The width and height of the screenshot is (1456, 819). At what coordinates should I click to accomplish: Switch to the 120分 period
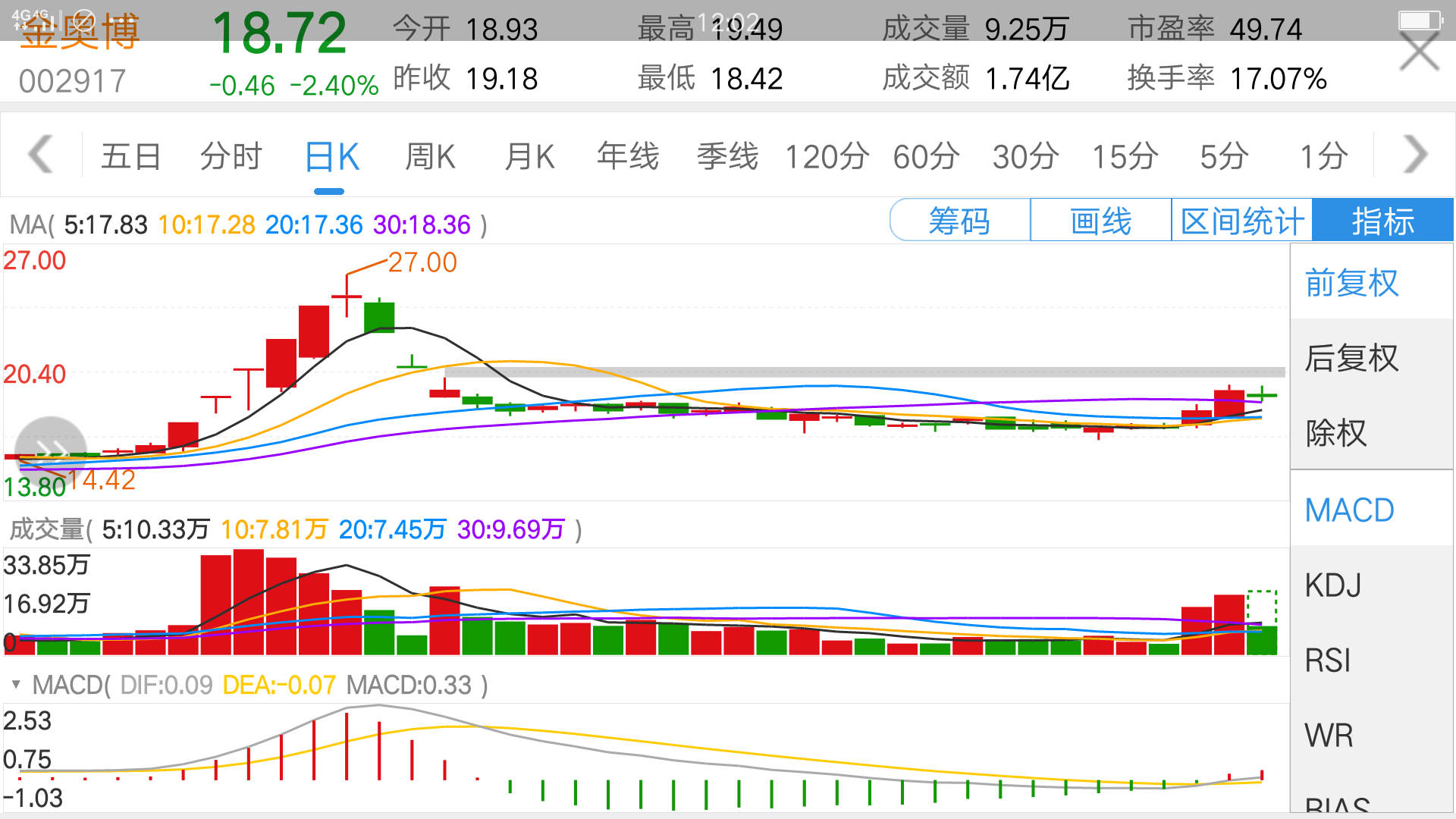point(827,157)
